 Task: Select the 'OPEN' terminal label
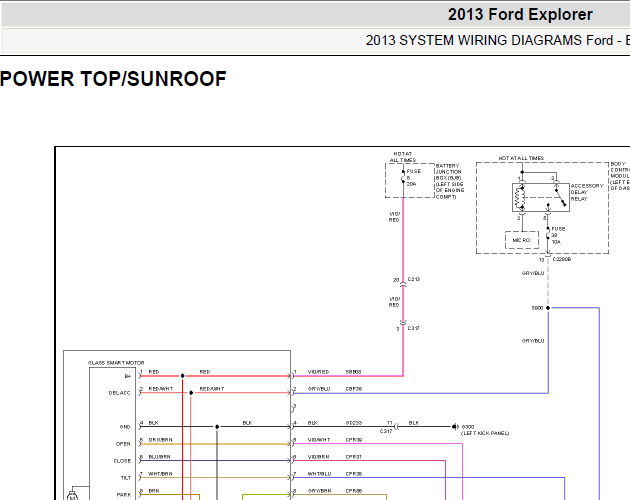click(x=123, y=444)
